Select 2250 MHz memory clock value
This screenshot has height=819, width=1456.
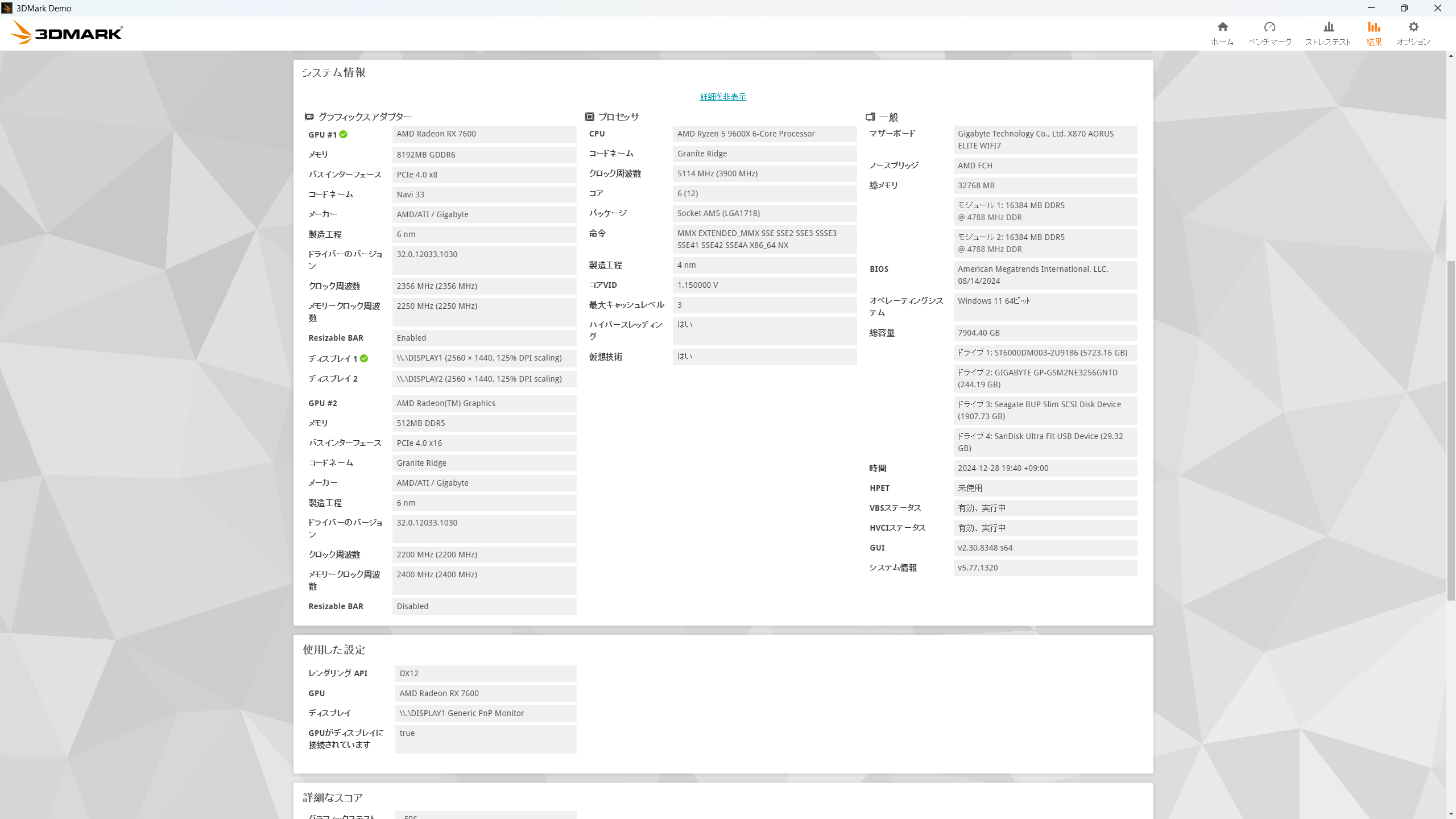coord(484,312)
